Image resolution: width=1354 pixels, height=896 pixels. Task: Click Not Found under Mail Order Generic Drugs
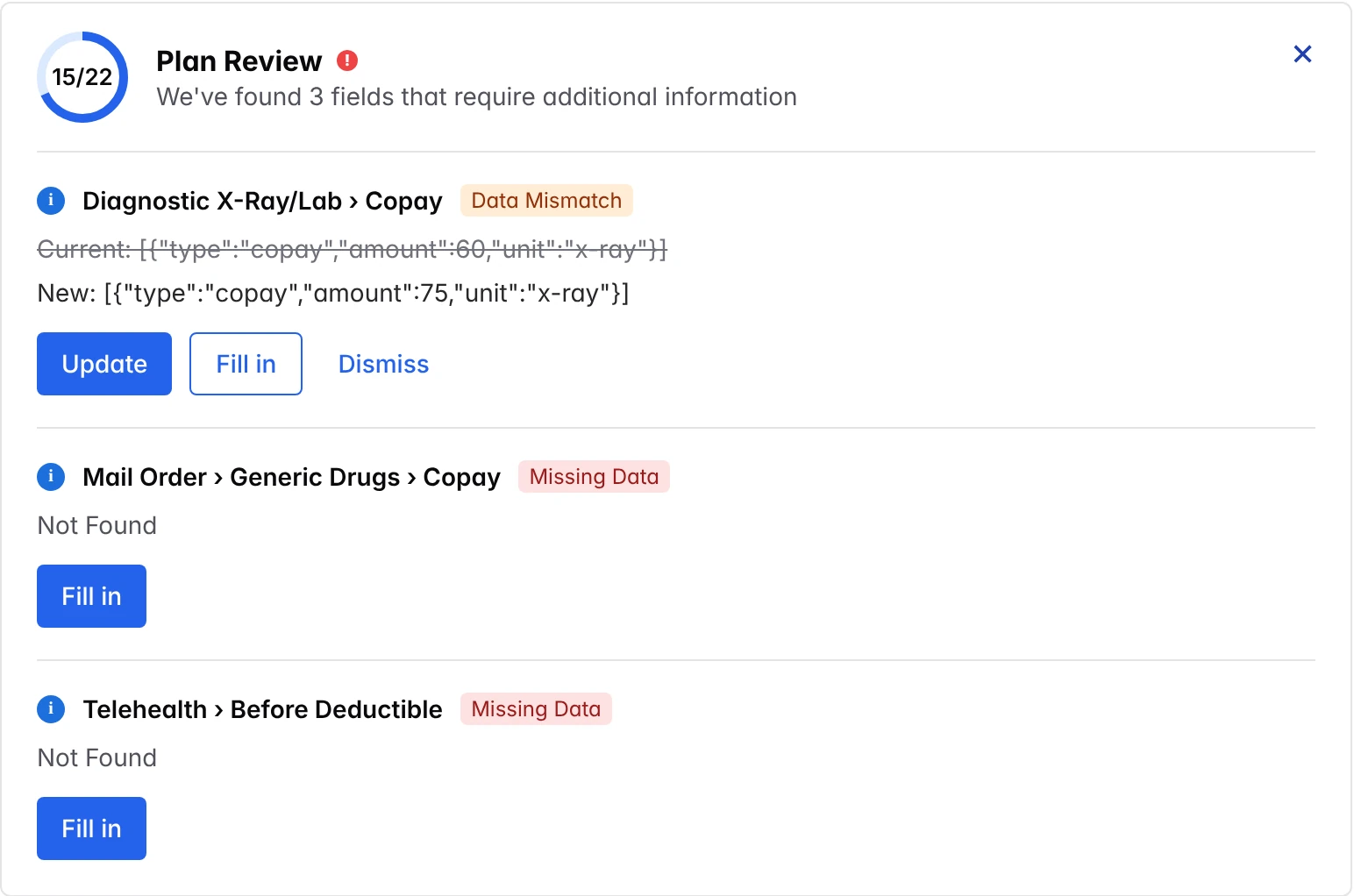[x=97, y=525]
